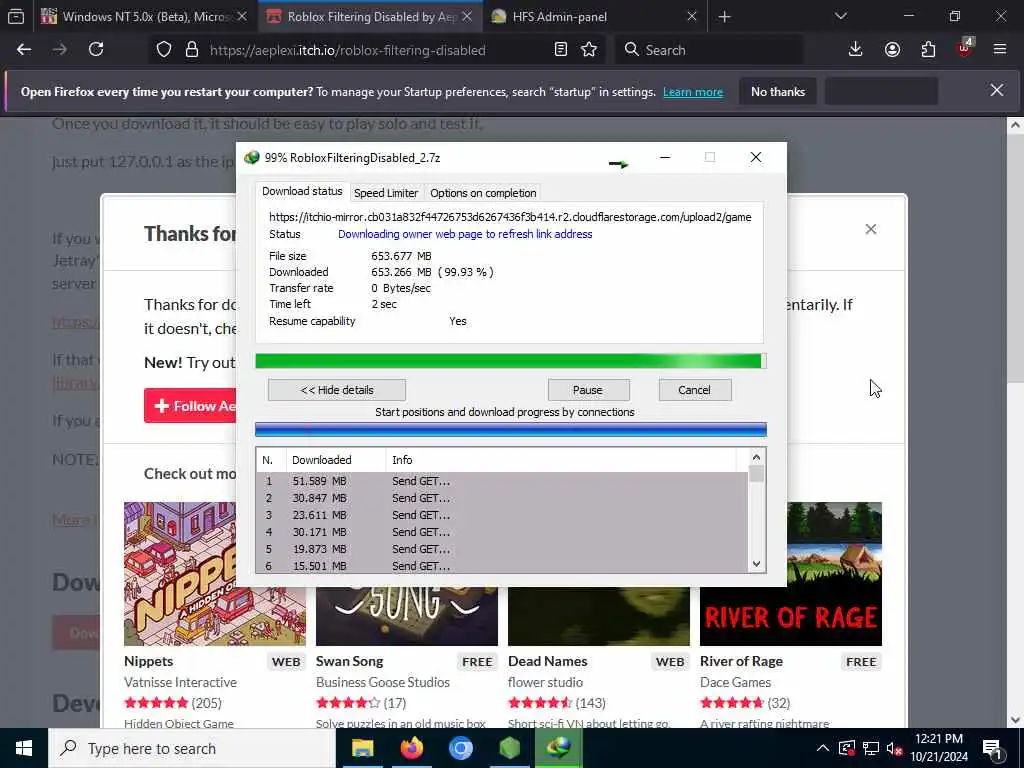Close the Thanks for downloading popup
The width and height of the screenshot is (1024, 768).
pos(871,229)
